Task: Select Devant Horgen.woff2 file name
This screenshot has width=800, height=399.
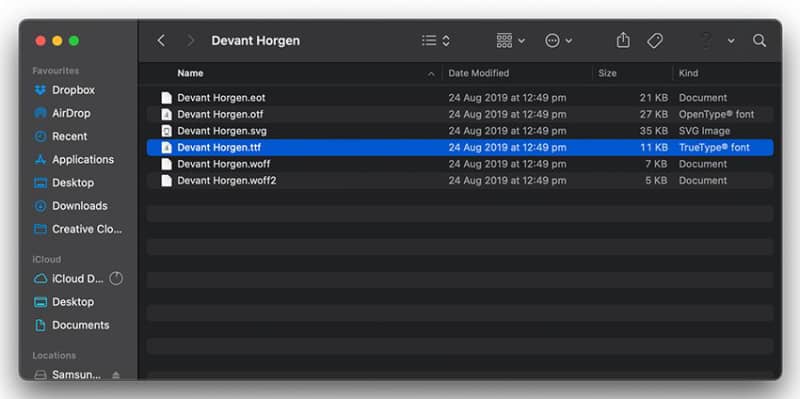Action: tap(227, 181)
